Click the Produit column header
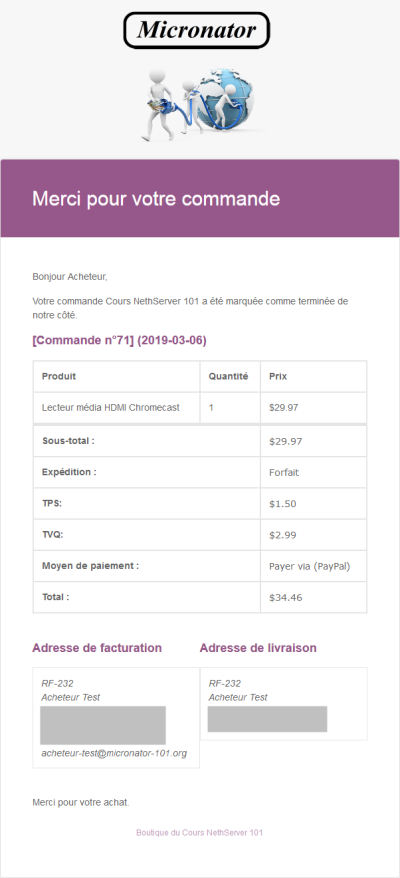 pos(59,376)
